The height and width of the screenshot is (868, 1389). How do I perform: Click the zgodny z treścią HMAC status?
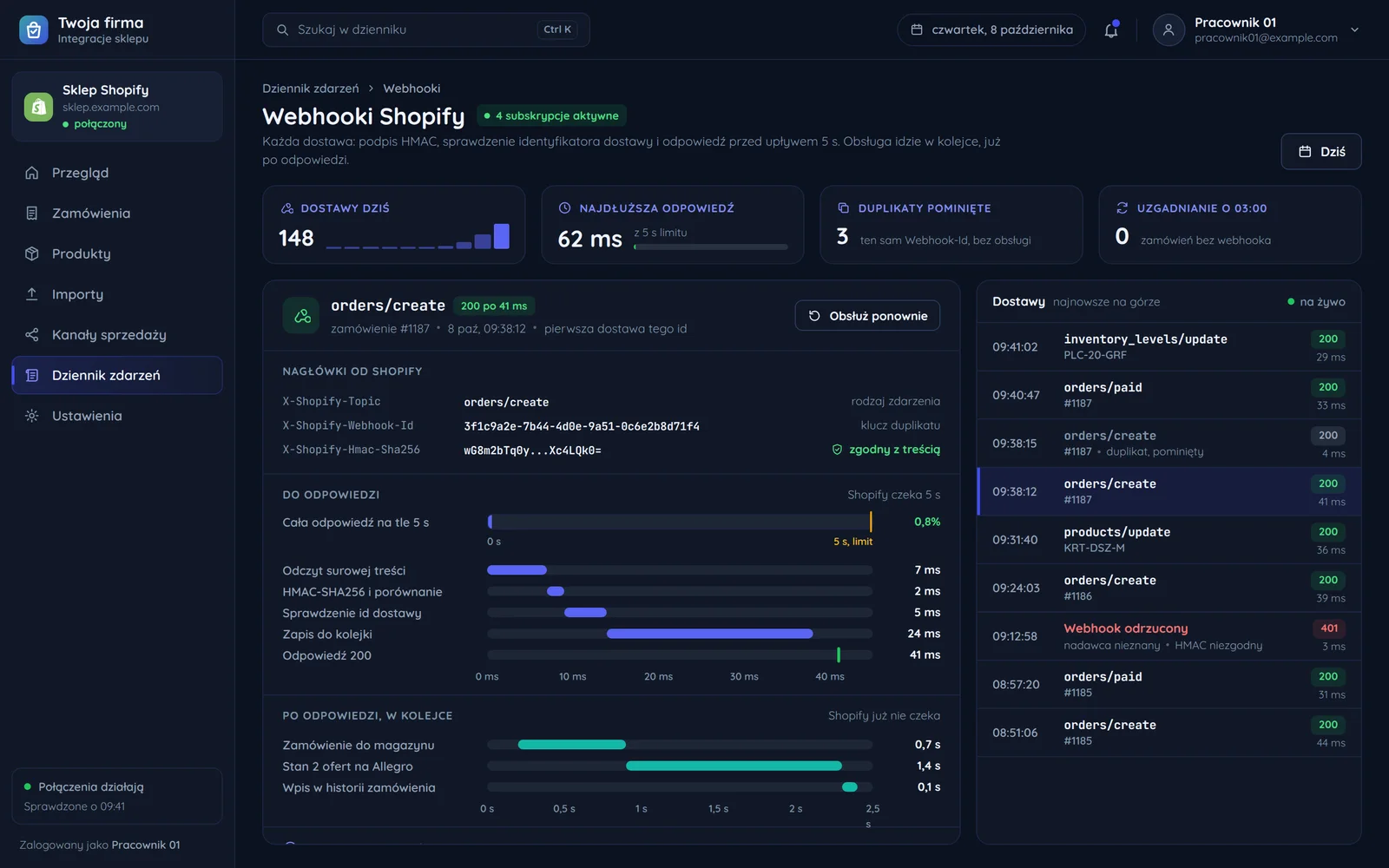click(886, 450)
